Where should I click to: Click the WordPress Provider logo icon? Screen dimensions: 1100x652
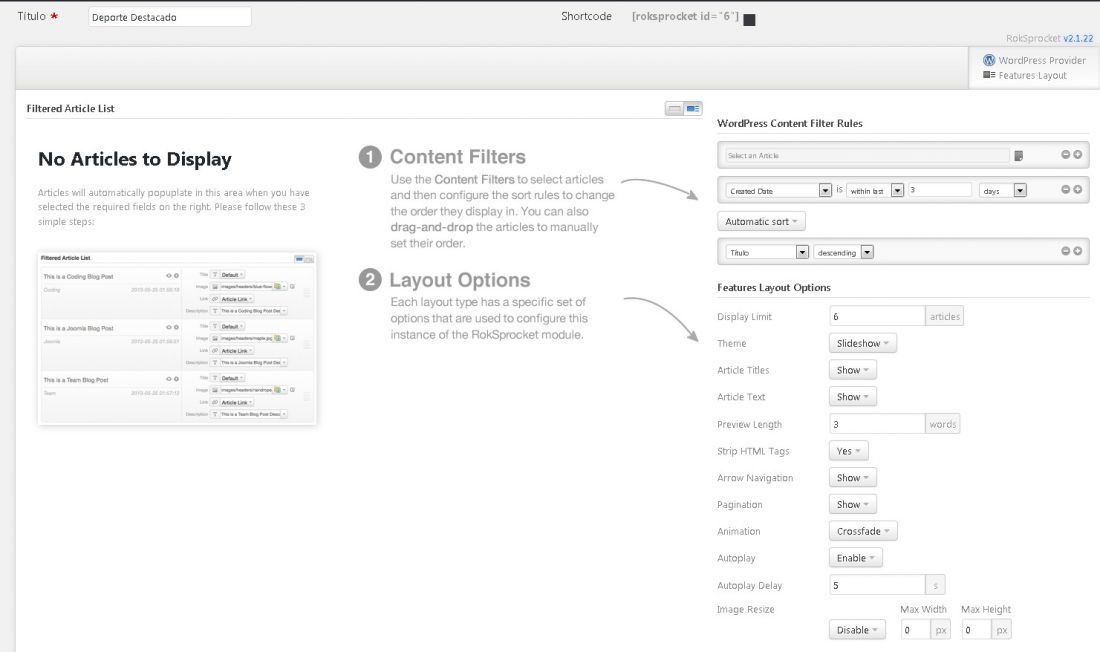point(989,60)
